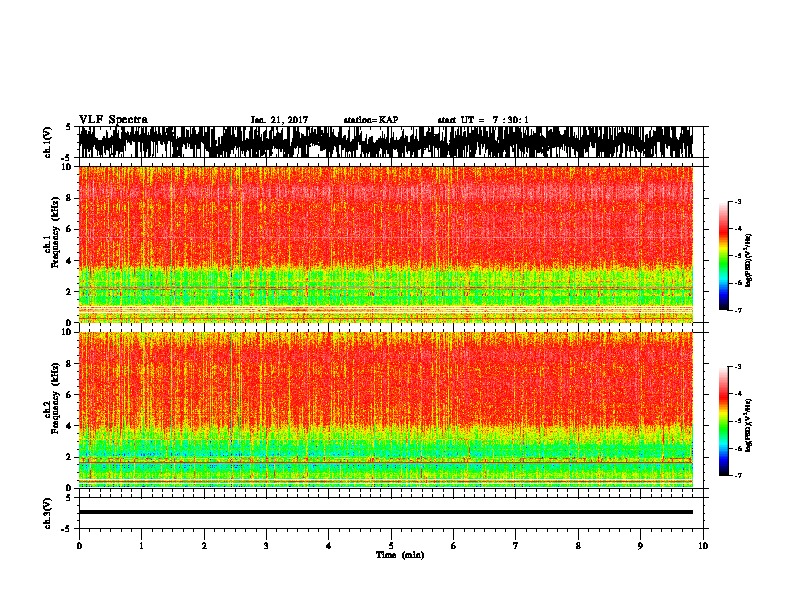Select the ch.2 "Frequency (kHz)" axis label
The height and width of the screenshot is (612, 792).
click(x=55, y=398)
